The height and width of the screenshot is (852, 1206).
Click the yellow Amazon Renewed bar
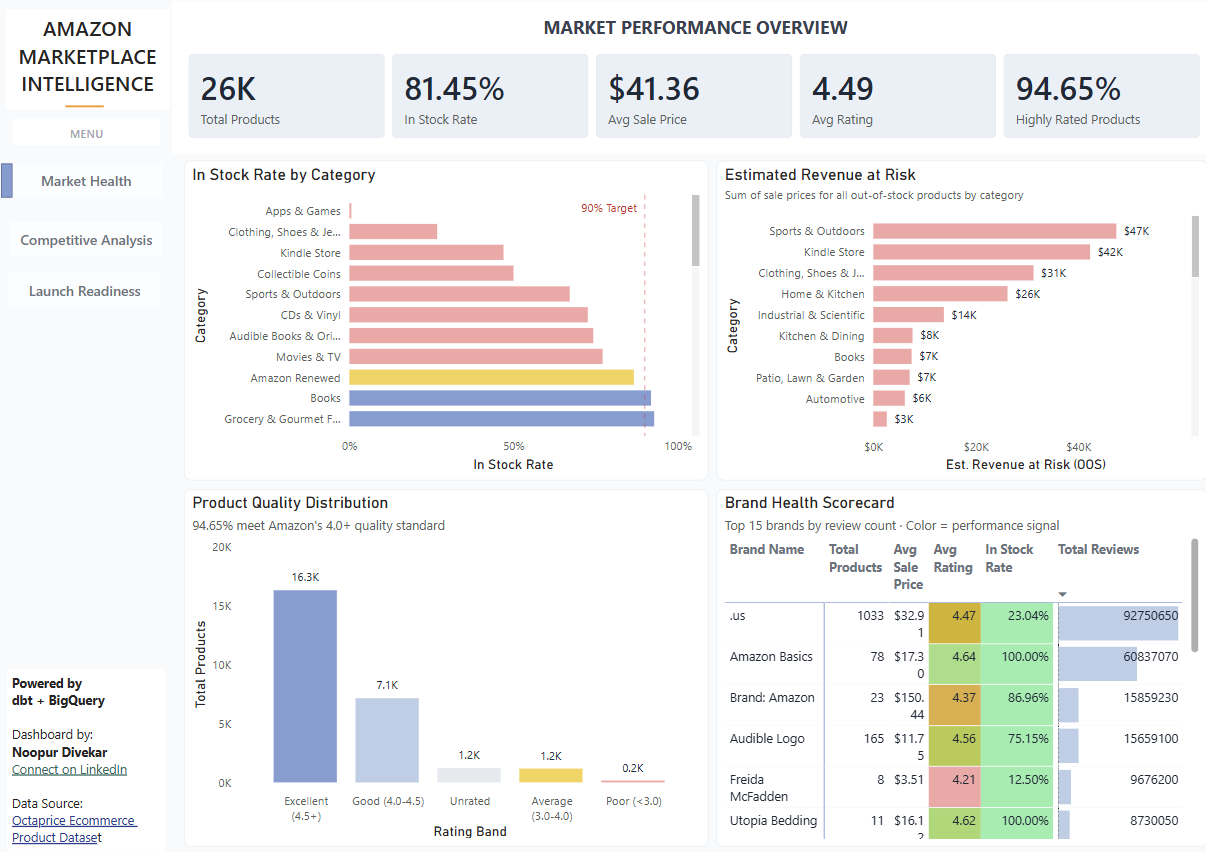[x=491, y=378]
